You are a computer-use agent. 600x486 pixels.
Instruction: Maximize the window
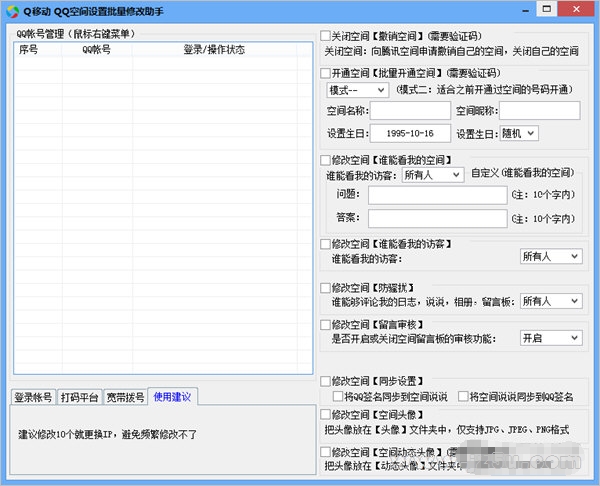[x=547, y=9]
